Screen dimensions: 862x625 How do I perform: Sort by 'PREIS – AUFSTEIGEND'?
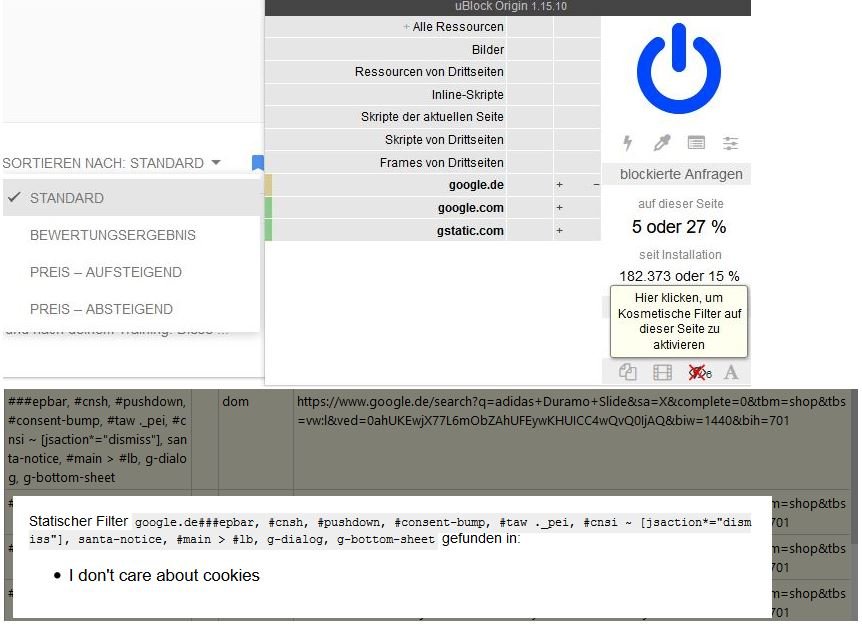click(x=131, y=272)
